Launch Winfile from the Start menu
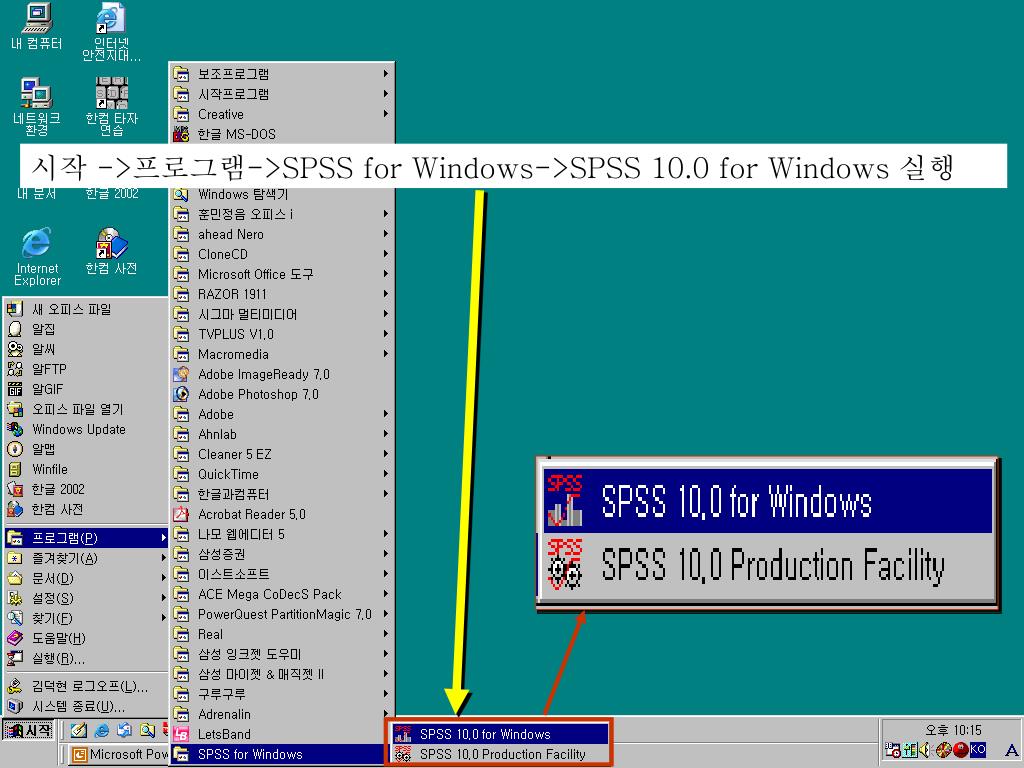 85,469
